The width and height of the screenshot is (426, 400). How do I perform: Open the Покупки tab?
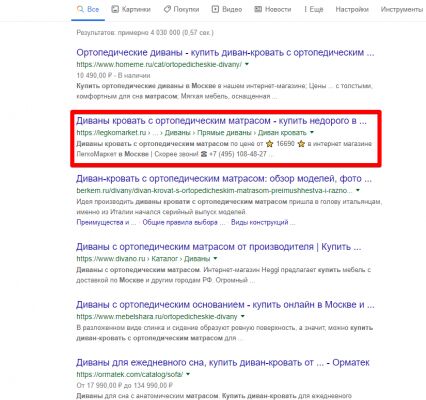tap(181, 9)
